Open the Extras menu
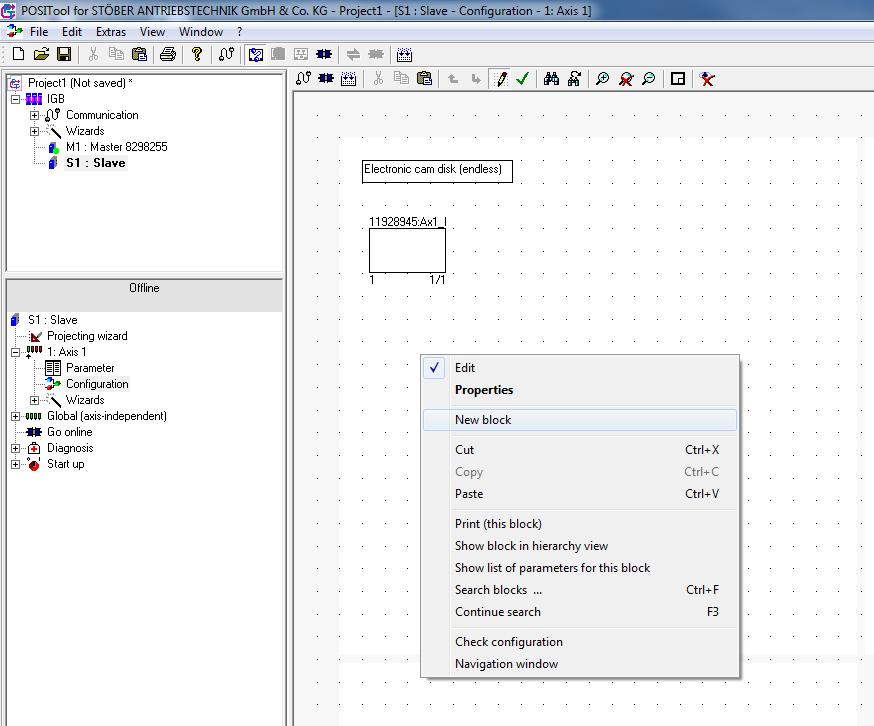The height and width of the screenshot is (726, 874). (111, 32)
